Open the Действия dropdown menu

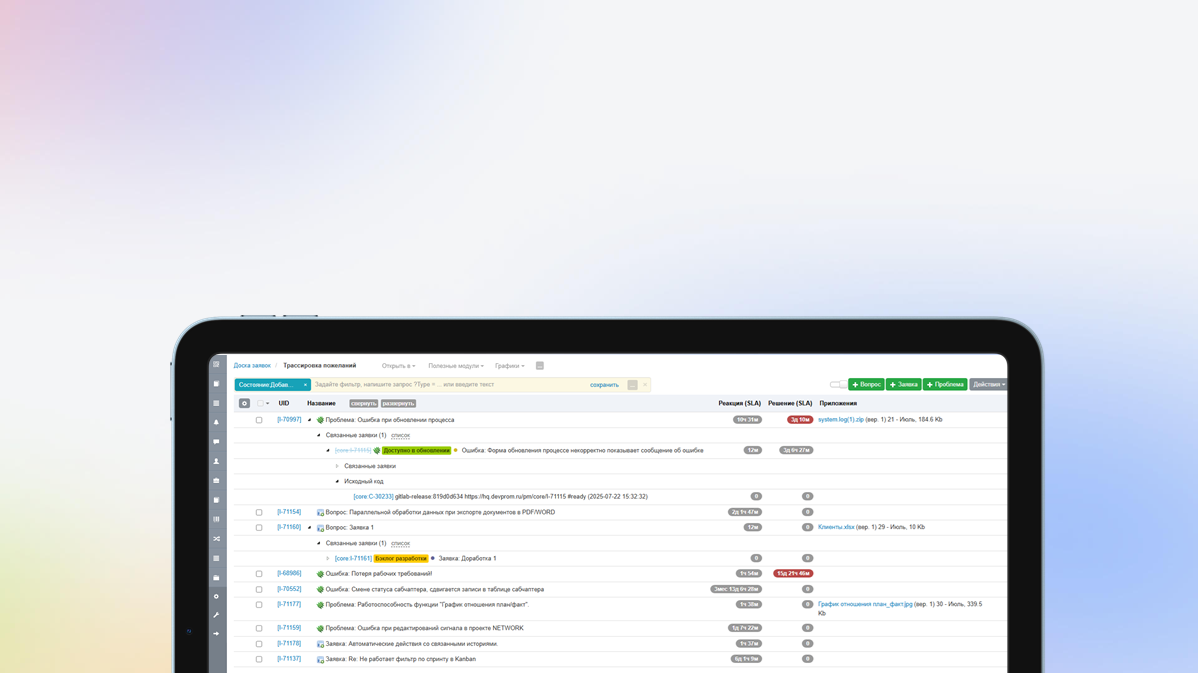click(x=988, y=385)
